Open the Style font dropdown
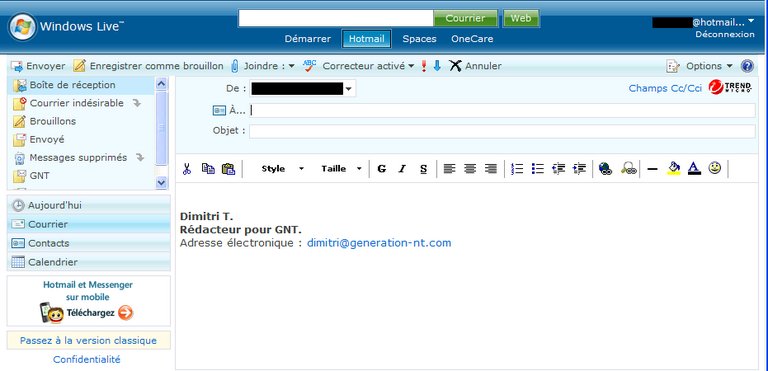The image size is (768, 371). point(282,169)
